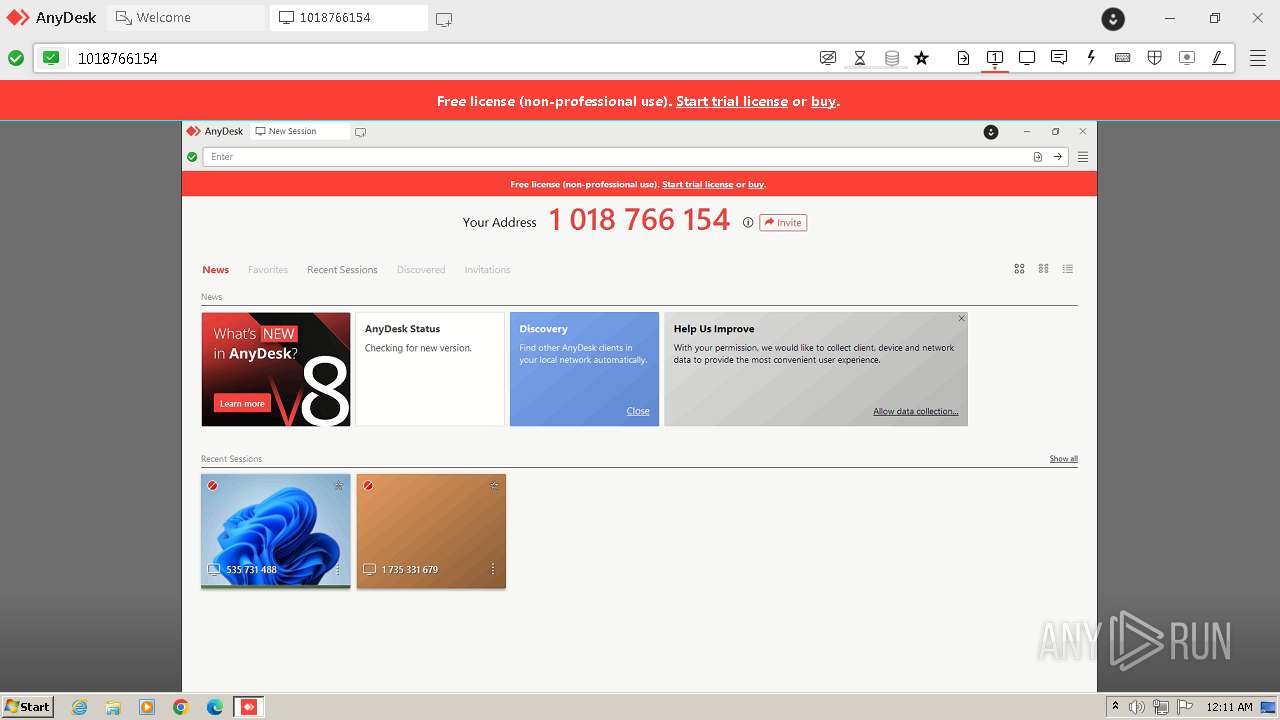Click remote file transfer icon in address bar

click(x=1038, y=157)
